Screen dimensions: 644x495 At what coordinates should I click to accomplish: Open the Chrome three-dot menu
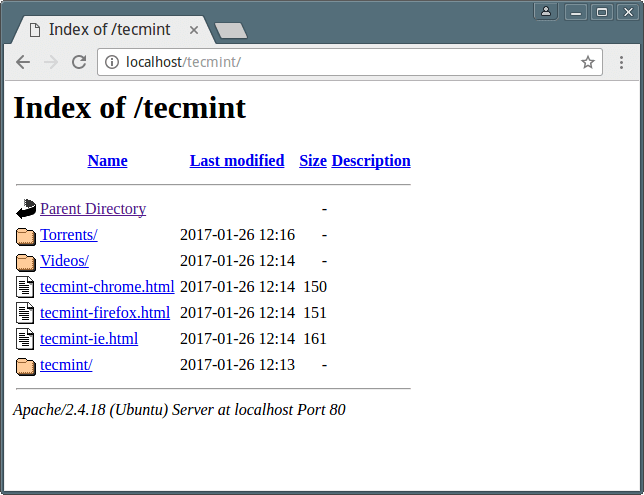tap(621, 62)
